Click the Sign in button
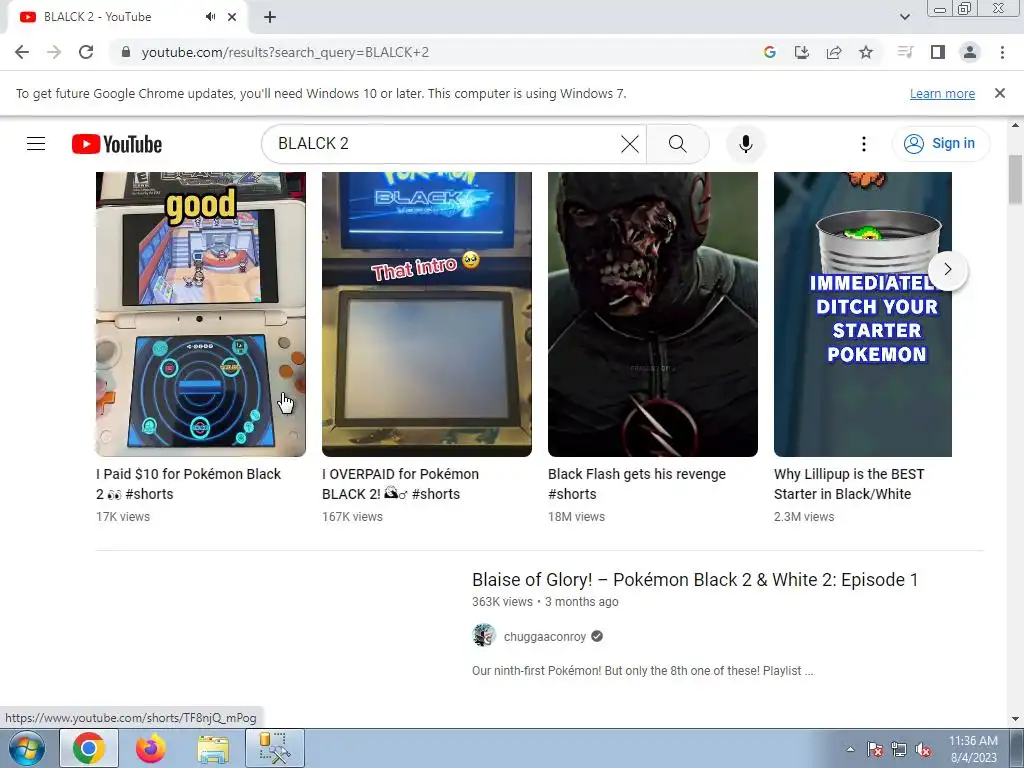Screen dimensions: 1024x768 point(940,144)
